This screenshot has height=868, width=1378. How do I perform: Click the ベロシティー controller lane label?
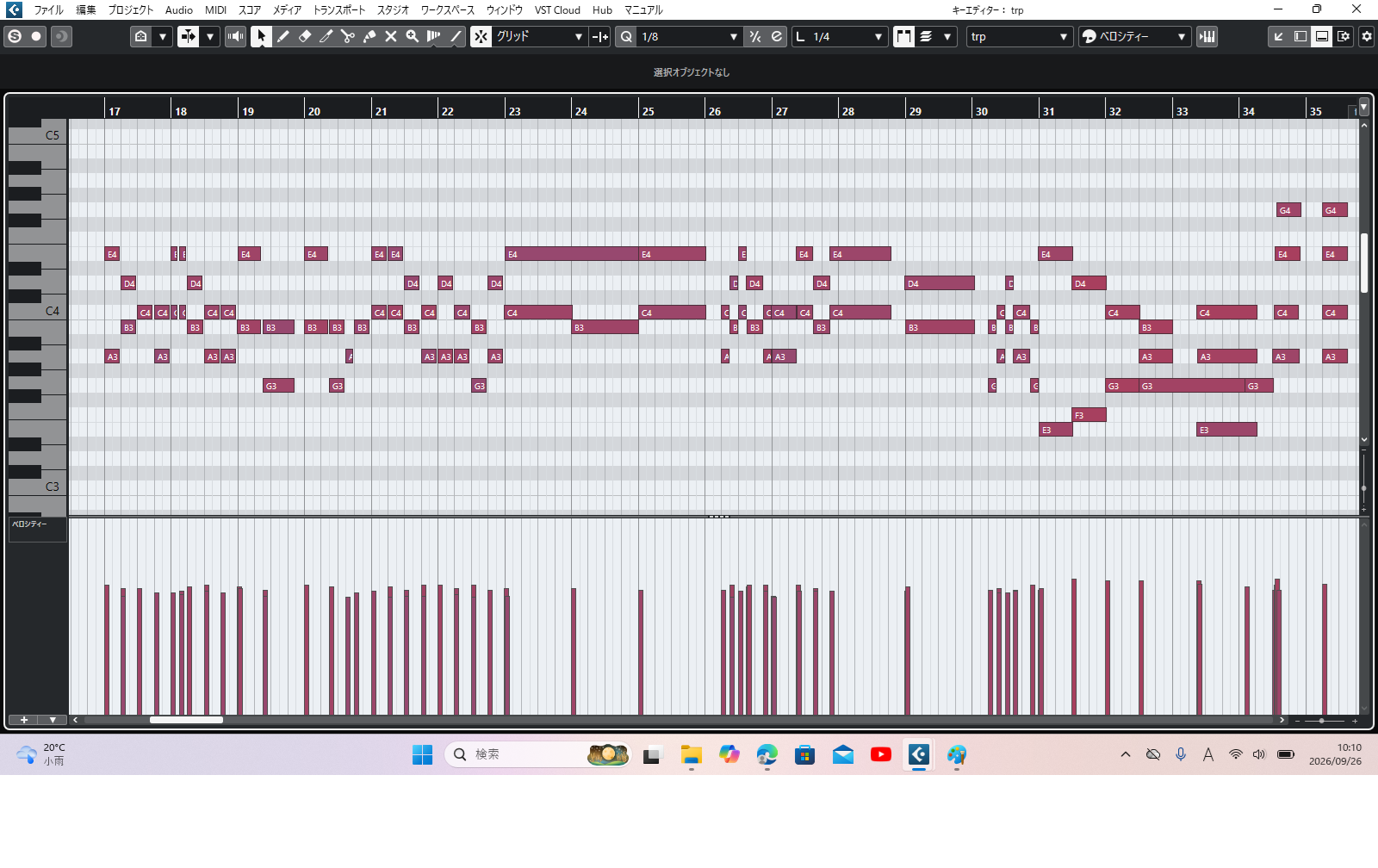point(37,529)
